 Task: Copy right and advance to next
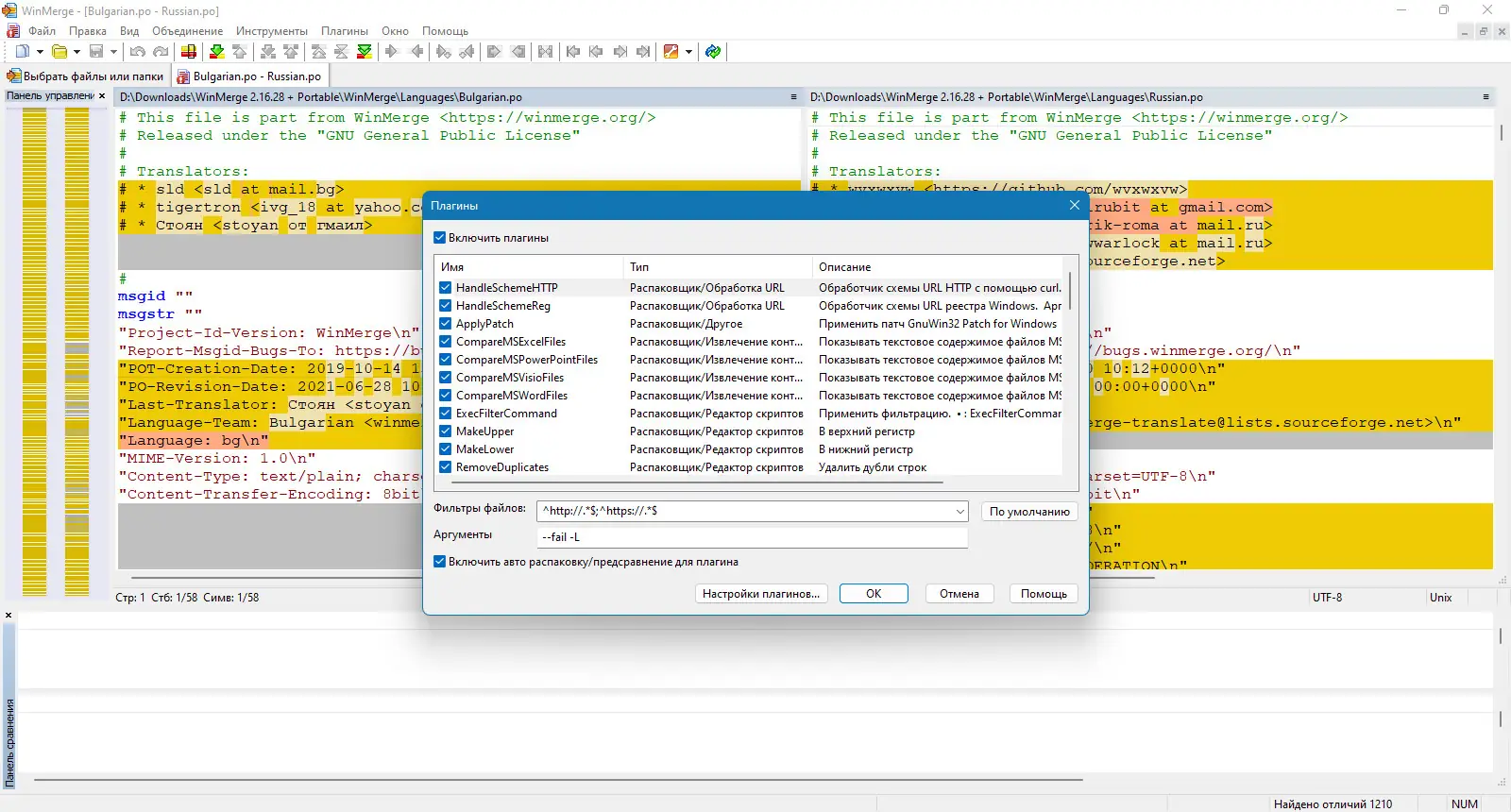(x=444, y=52)
